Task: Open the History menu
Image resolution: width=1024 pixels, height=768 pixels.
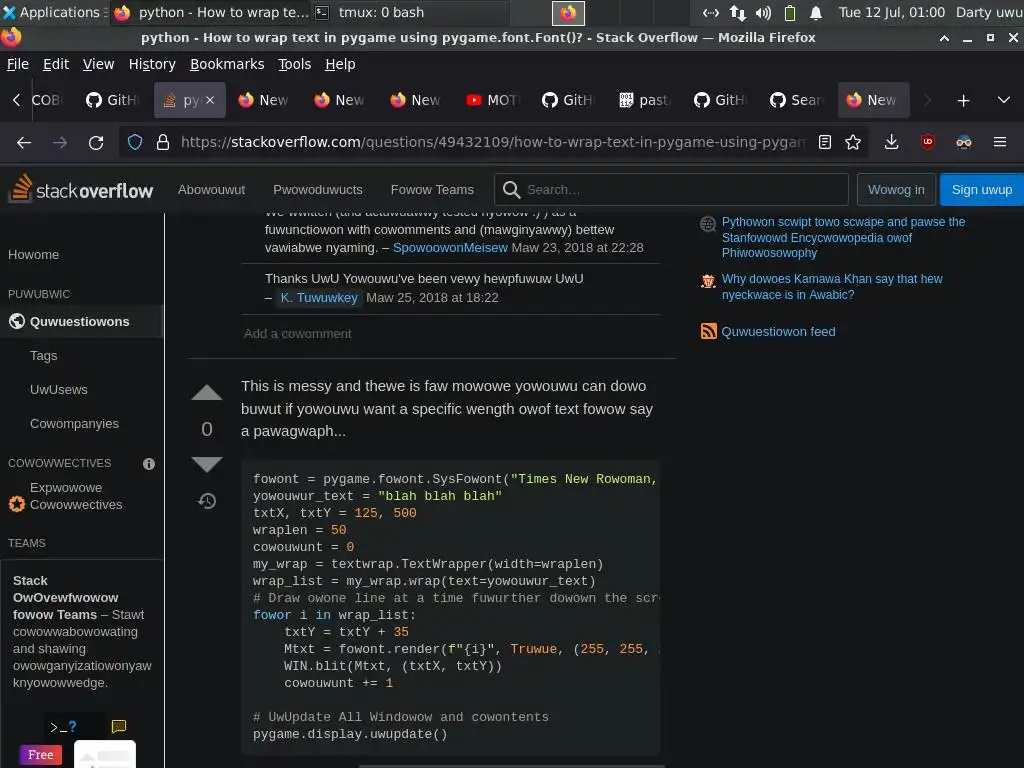Action: [152, 64]
